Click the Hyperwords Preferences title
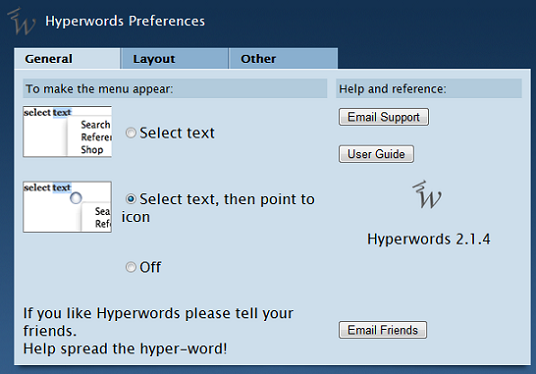Viewport: 536px width, 374px height. pyautogui.click(x=125, y=21)
